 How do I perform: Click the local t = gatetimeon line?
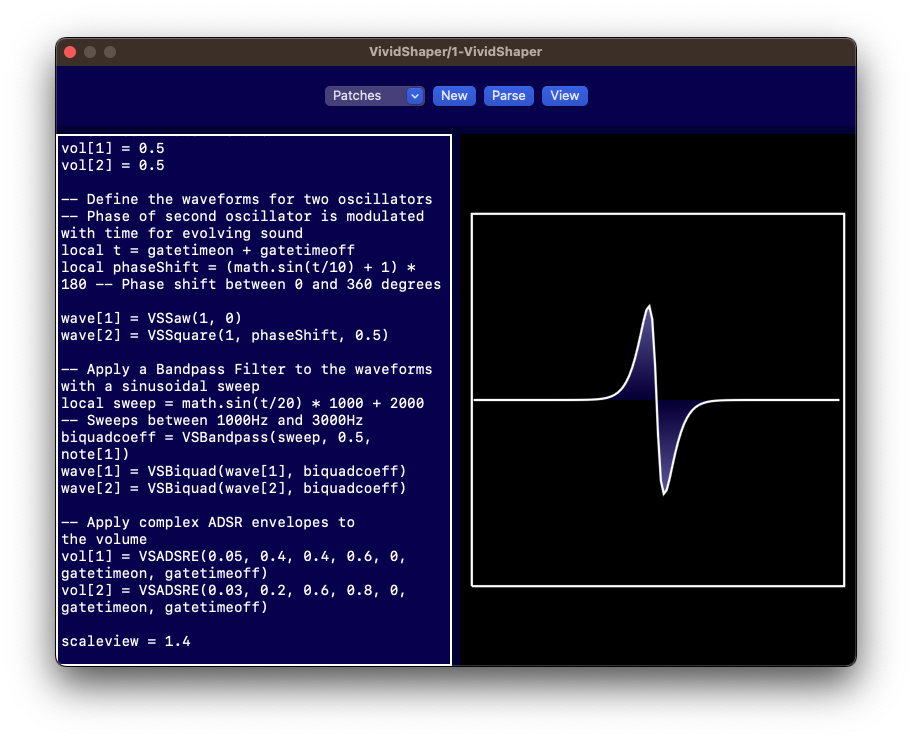[x=208, y=250]
